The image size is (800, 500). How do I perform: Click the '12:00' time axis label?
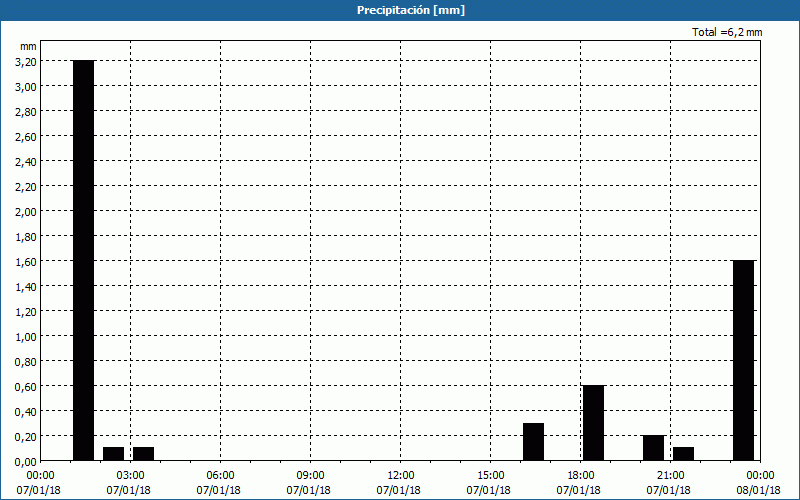pyautogui.click(x=401, y=476)
